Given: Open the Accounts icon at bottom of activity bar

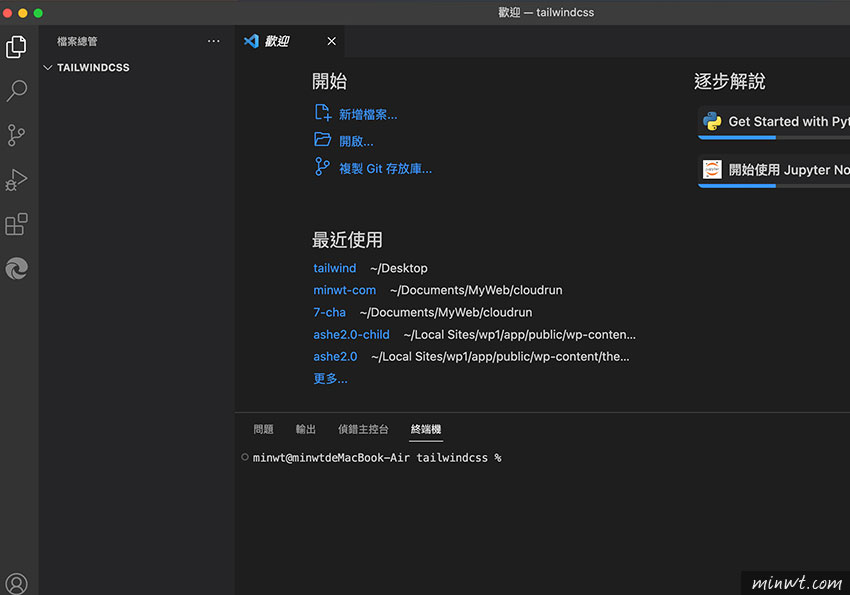Looking at the screenshot, I should pyautogui.click(x=16, y=584).
